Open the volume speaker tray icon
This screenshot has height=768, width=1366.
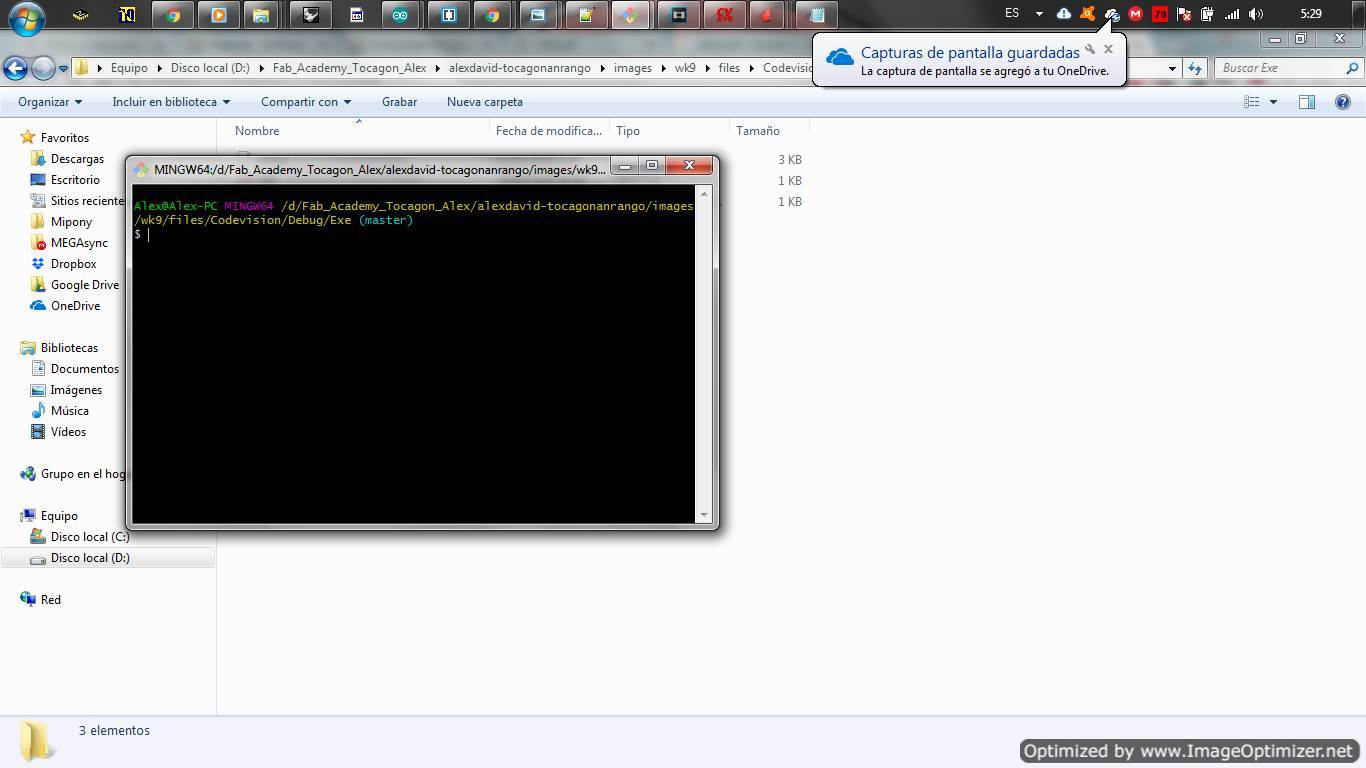[x=1256, y=14]
